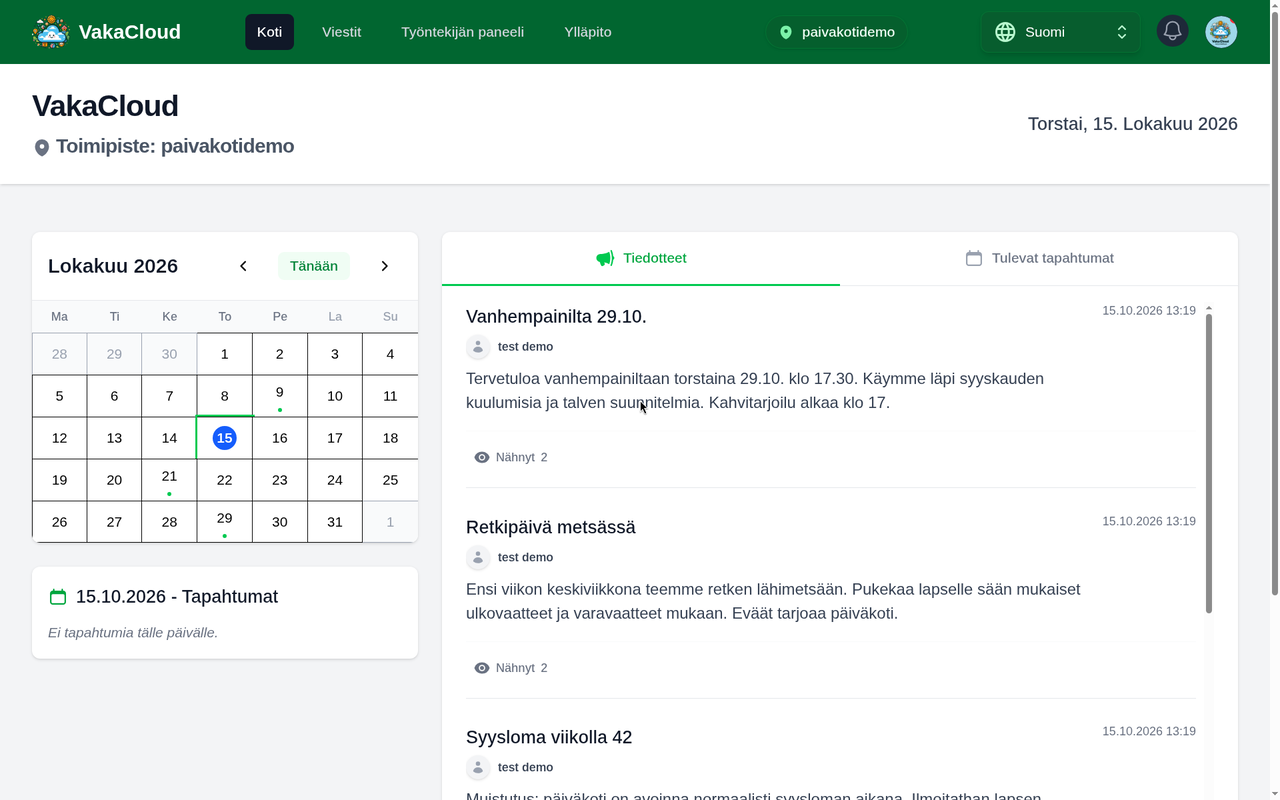Click the location pin beside Toimipiste heading
The width and height of the screenshot is (1280, 800).
tap(42, 147)
